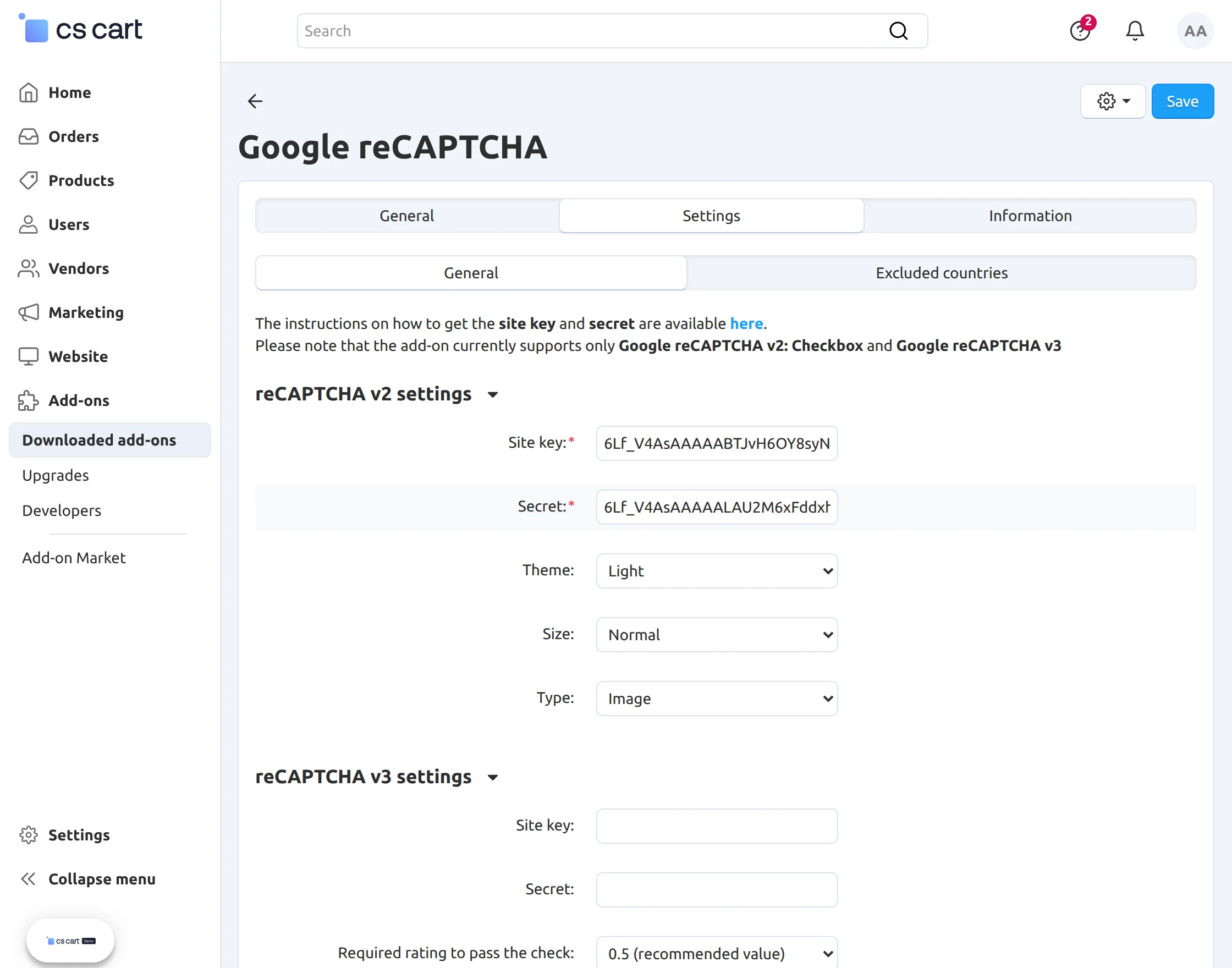Open the Theme dropdown set to Light
The height and width of the screenshot is (968, 1232).
click(x=717, y=571)
